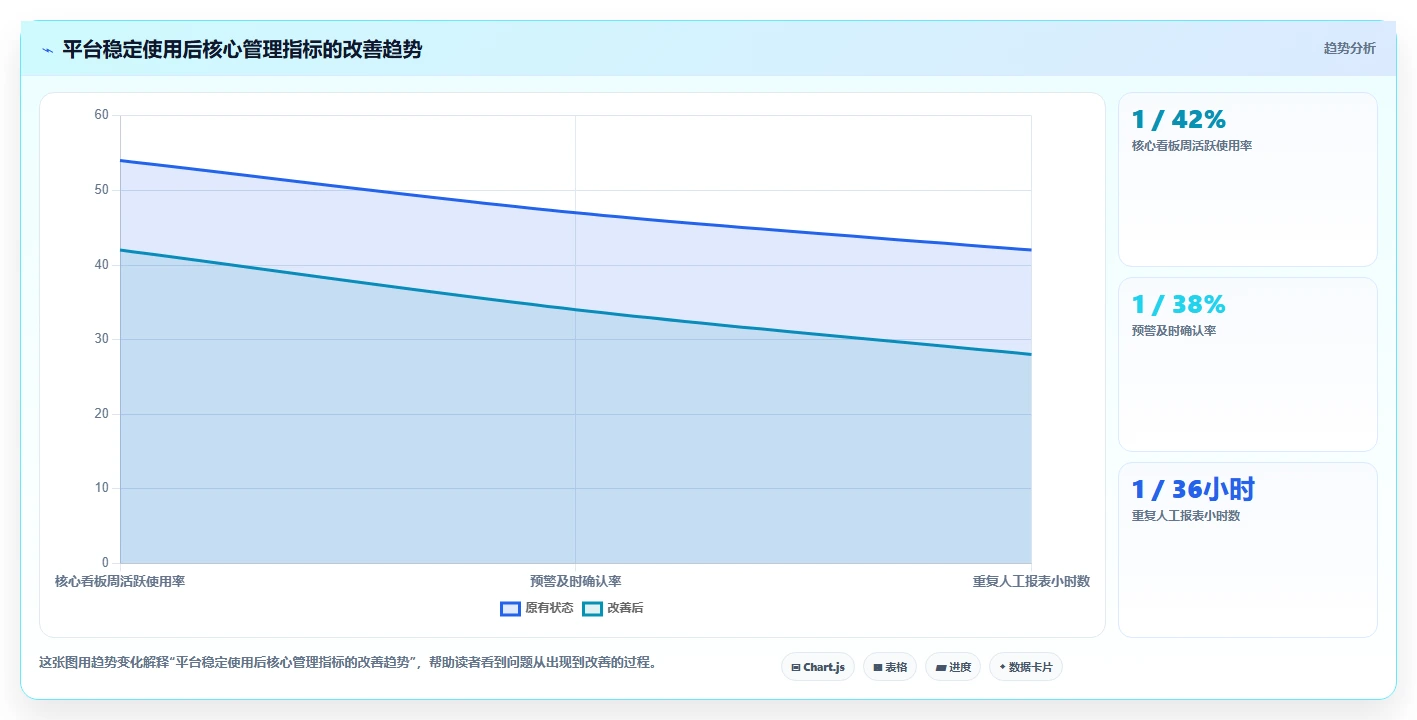Screen dimensions: 1417x720
Task: Click the 表格 chip
Action: [x=890, y=667]
